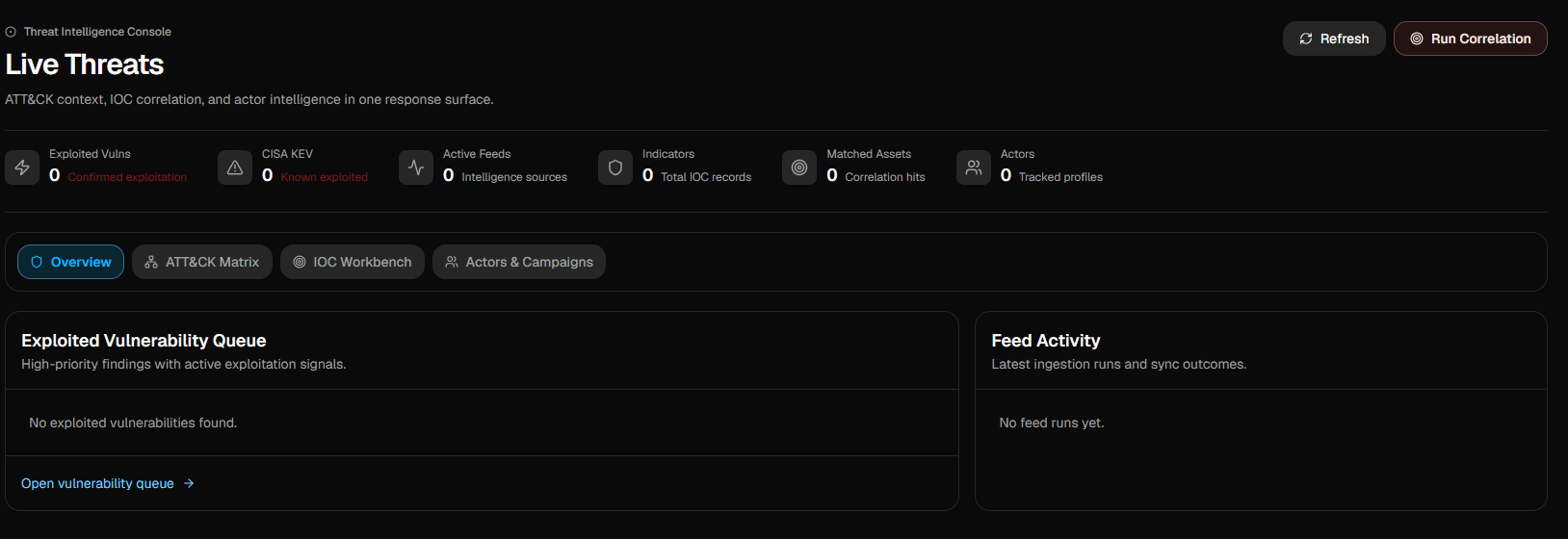
Task: Click the Actors people icon
Action: (974, 167)
